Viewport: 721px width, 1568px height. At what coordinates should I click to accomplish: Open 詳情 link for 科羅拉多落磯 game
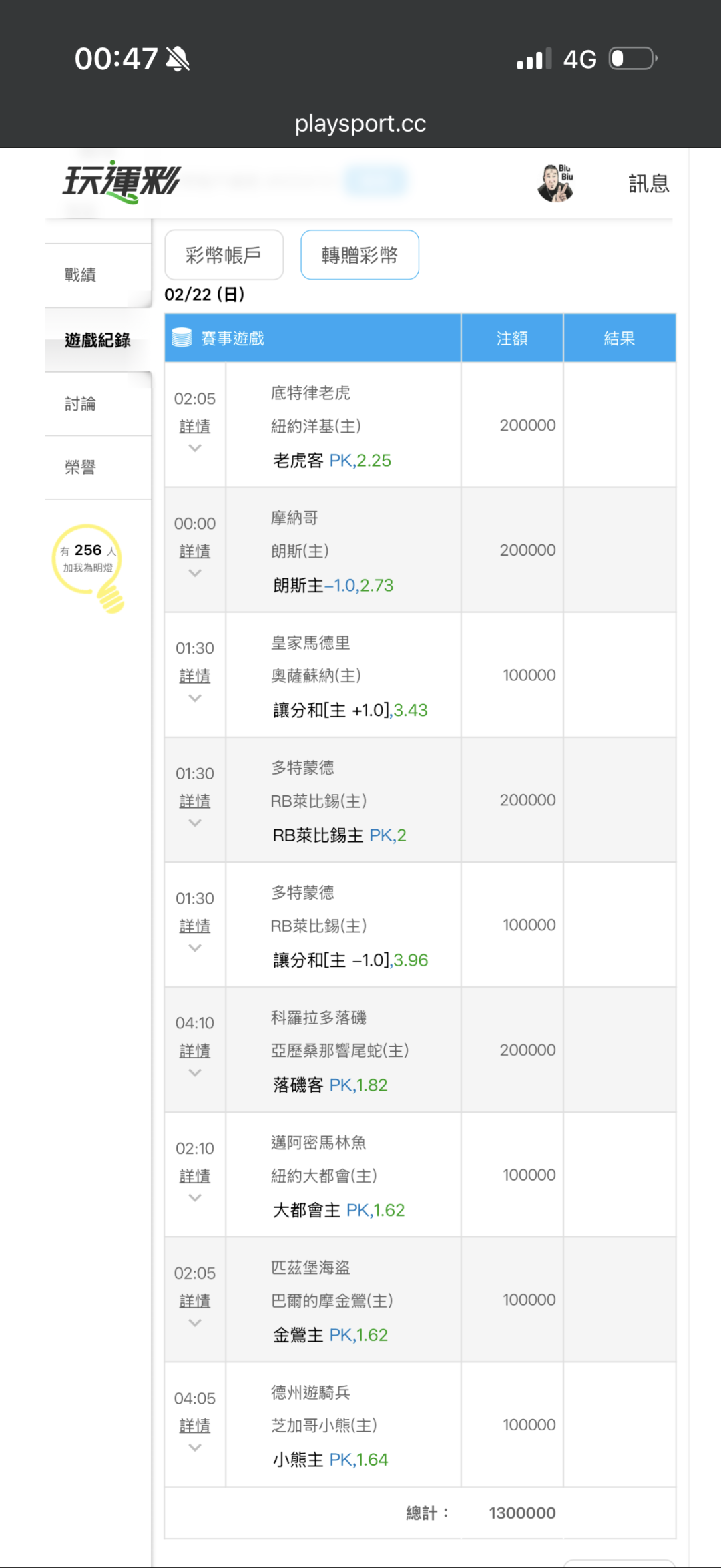pyautogui.click(x=195, y=1051)
